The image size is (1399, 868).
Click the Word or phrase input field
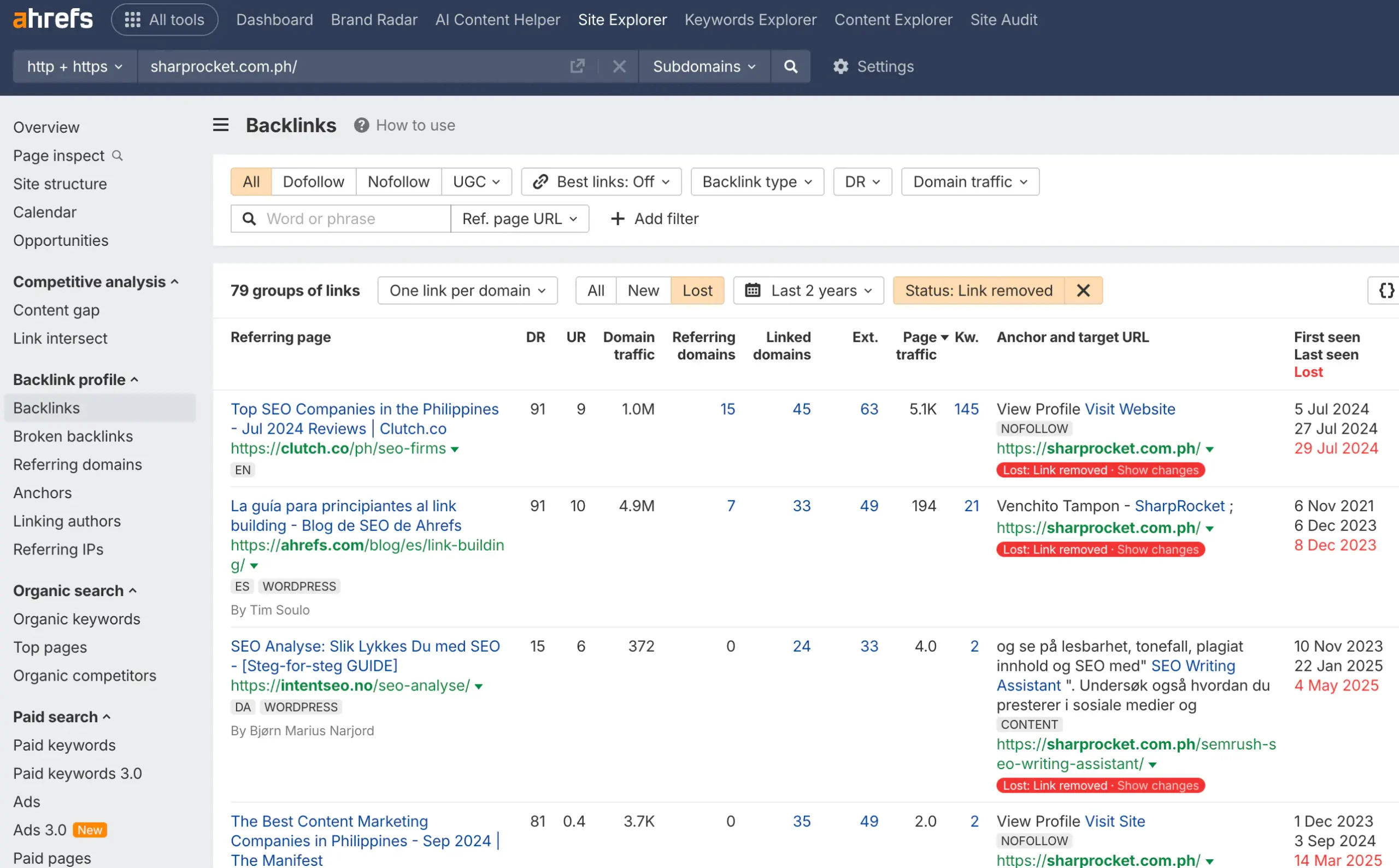(x=340, y=218)
